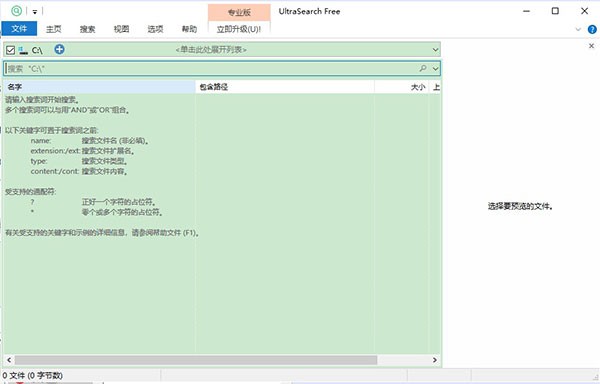This screenshot has height=384, width=600.
Task: Select the 立即升级(U)! tab
Action: click(x=239, y=29)
